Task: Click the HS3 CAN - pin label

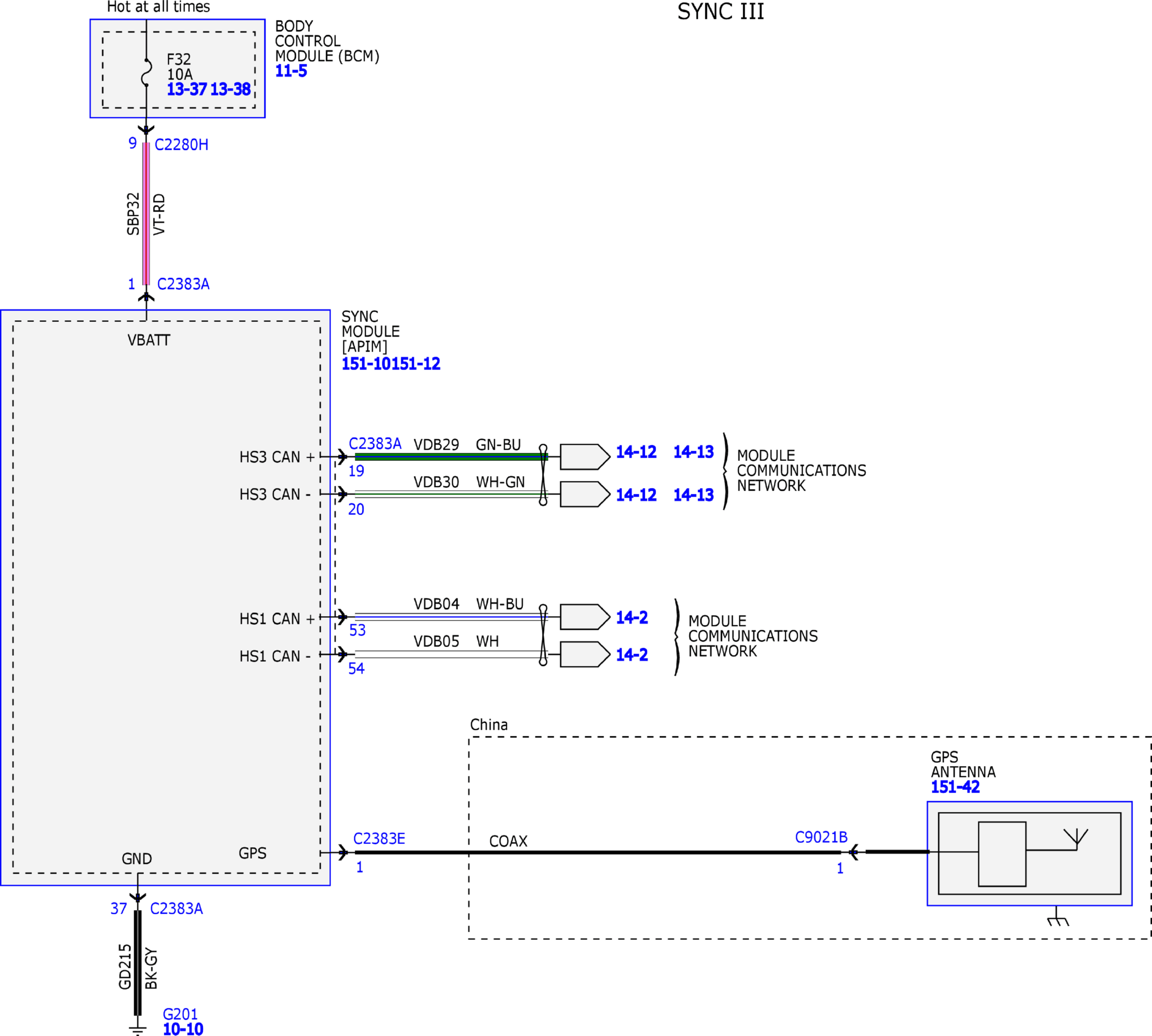Action: click(x=275, y=494)
